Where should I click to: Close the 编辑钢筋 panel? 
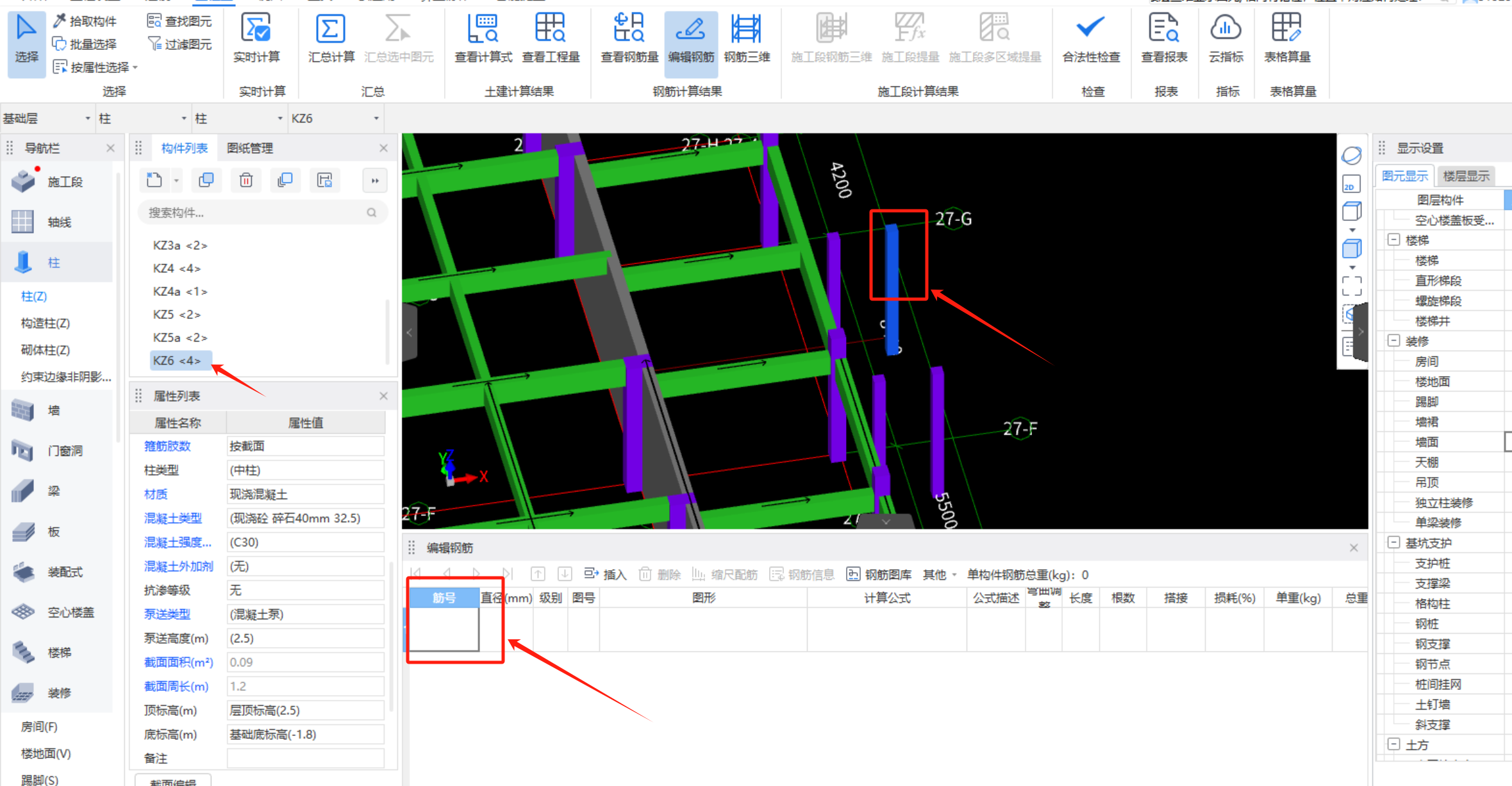(1354, 548)
